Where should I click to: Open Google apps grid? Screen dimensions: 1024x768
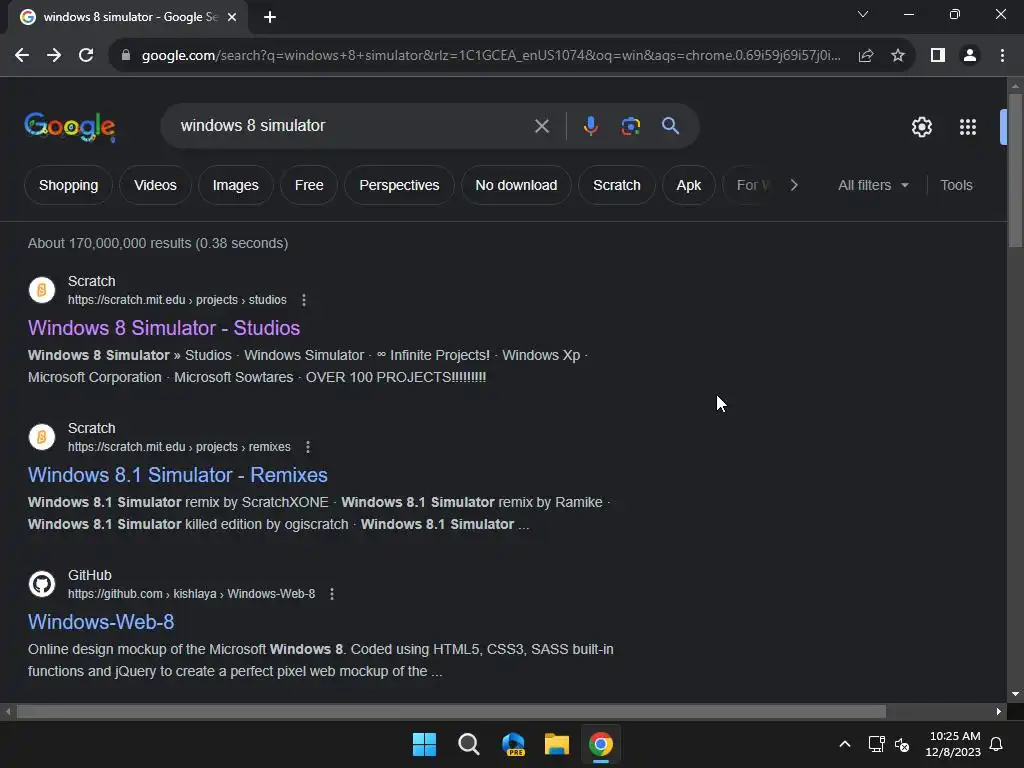(968, 127)
